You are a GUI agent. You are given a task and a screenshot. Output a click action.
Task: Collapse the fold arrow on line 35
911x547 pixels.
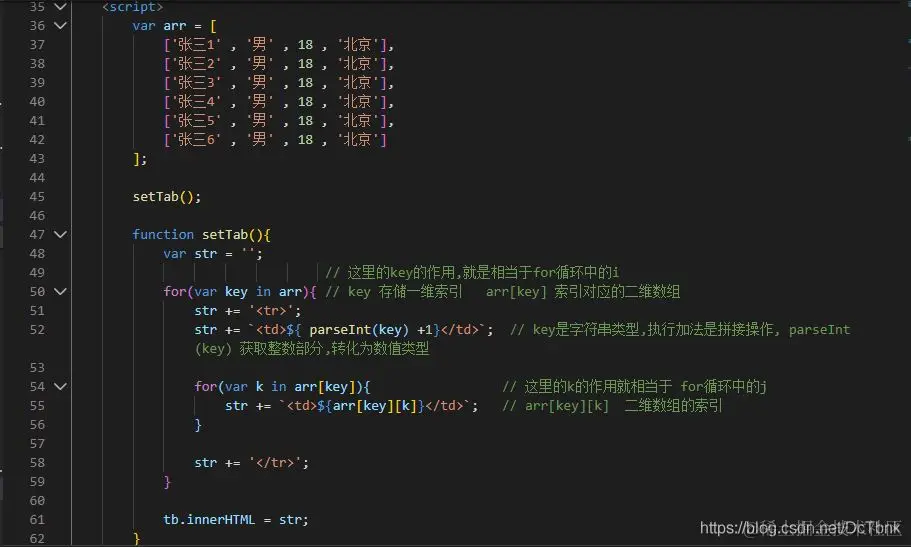60,7
